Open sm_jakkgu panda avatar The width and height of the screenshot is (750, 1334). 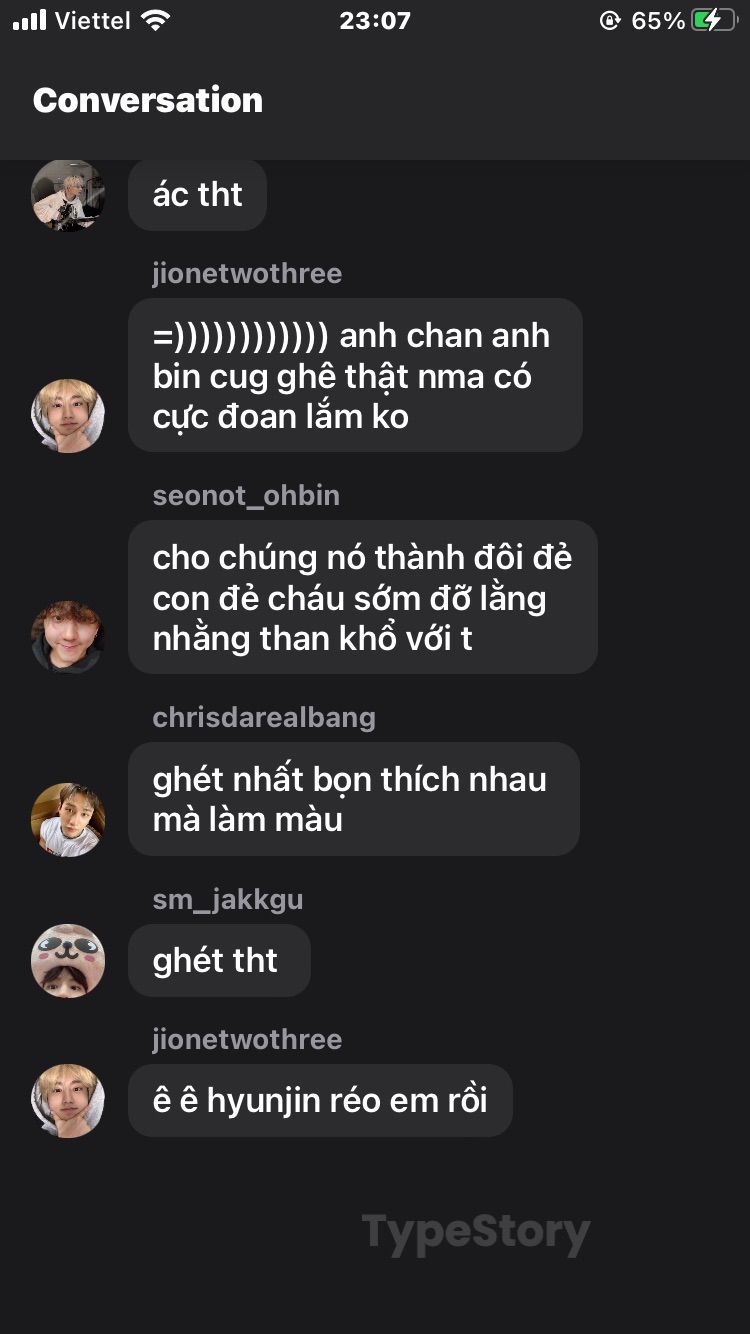pyautogui.click(x=68, y=961)
